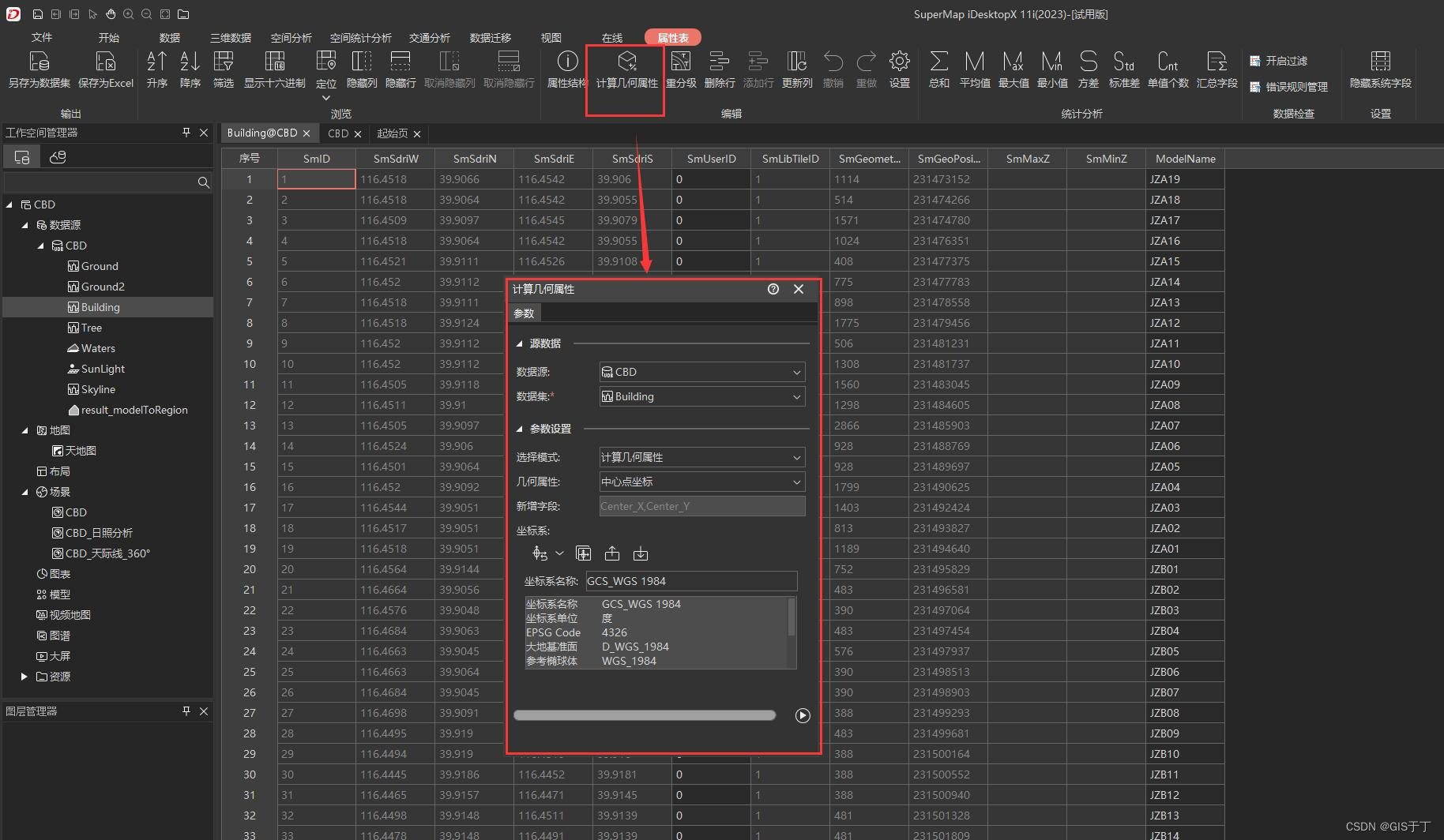Screen dimensions: 1444x840
Task: Select the pan hand tool in quick toolbar
Action: click(x=111, y=14)
